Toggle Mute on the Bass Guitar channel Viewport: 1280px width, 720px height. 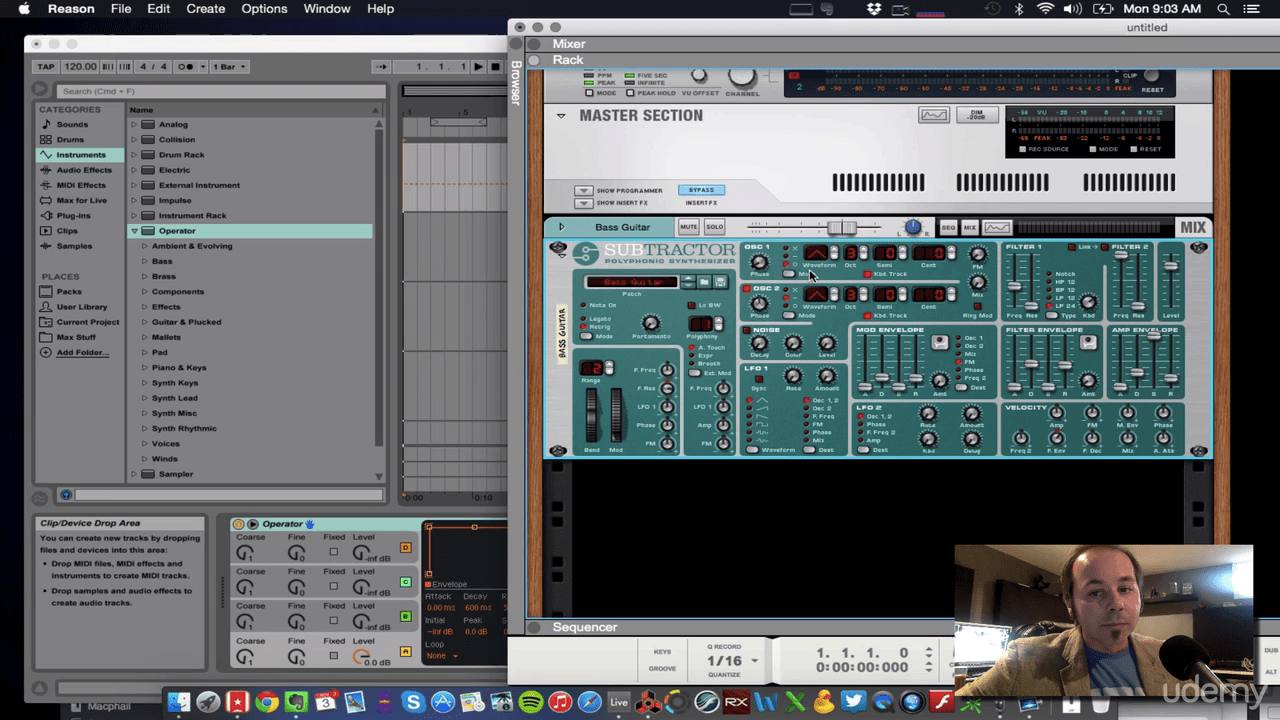[x=689, y=227]
